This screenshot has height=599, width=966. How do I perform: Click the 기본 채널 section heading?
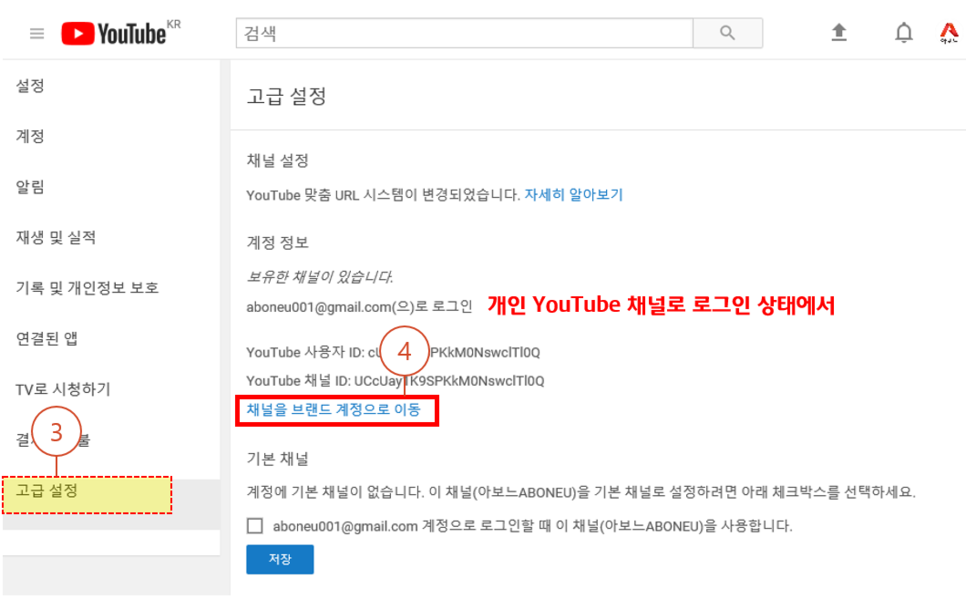(277, 459)
